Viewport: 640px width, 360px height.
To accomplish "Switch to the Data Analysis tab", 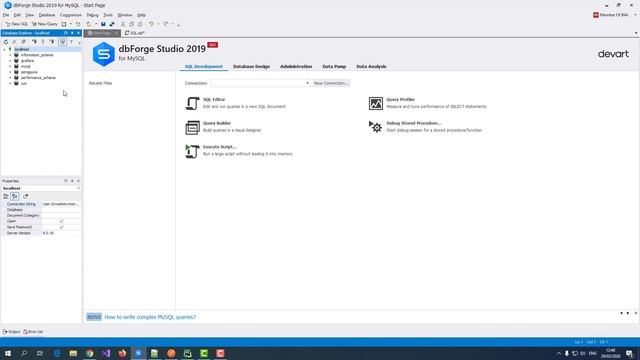I will [x=371, y=67].
